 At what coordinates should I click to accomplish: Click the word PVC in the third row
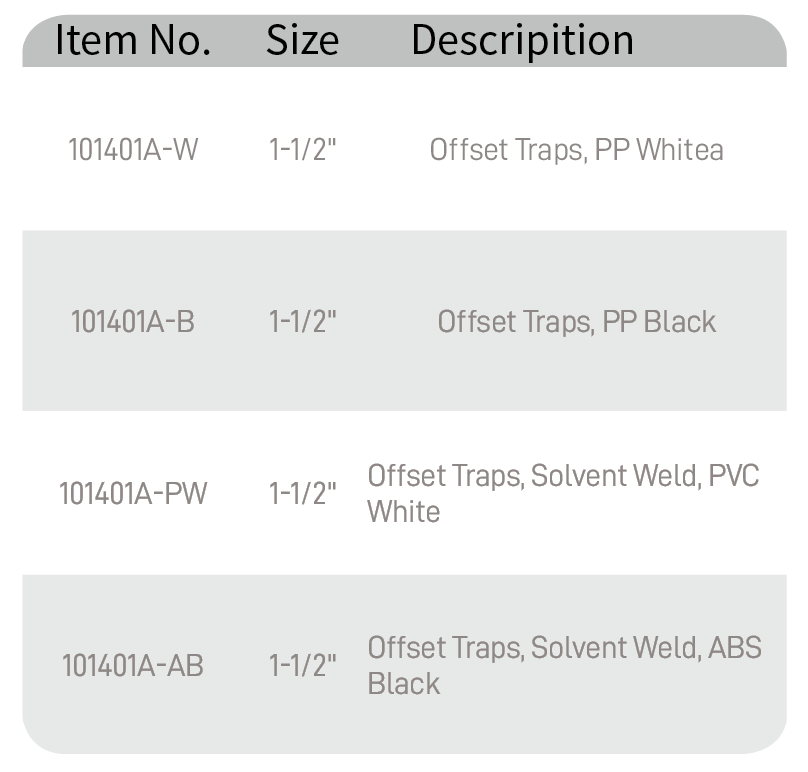tap(734, 475)
